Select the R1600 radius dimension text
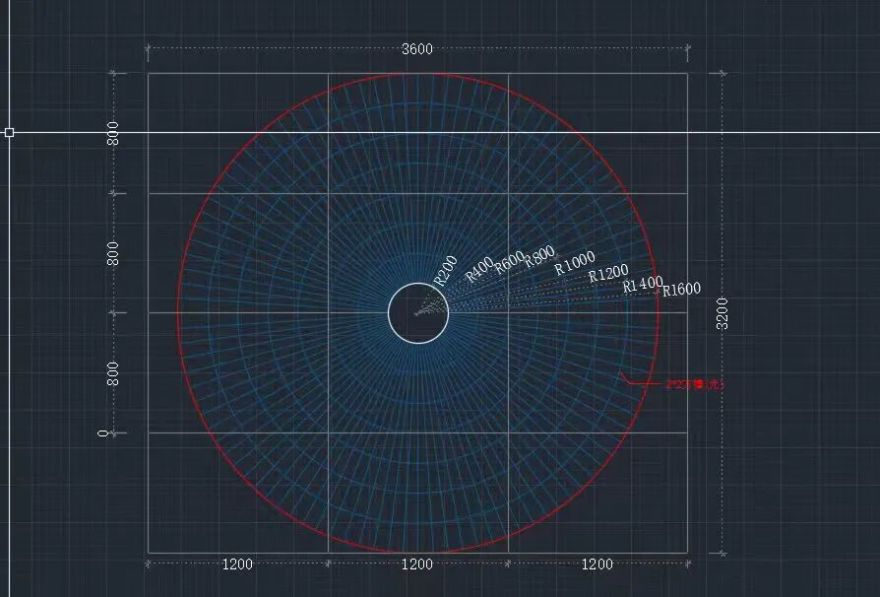 681,290
